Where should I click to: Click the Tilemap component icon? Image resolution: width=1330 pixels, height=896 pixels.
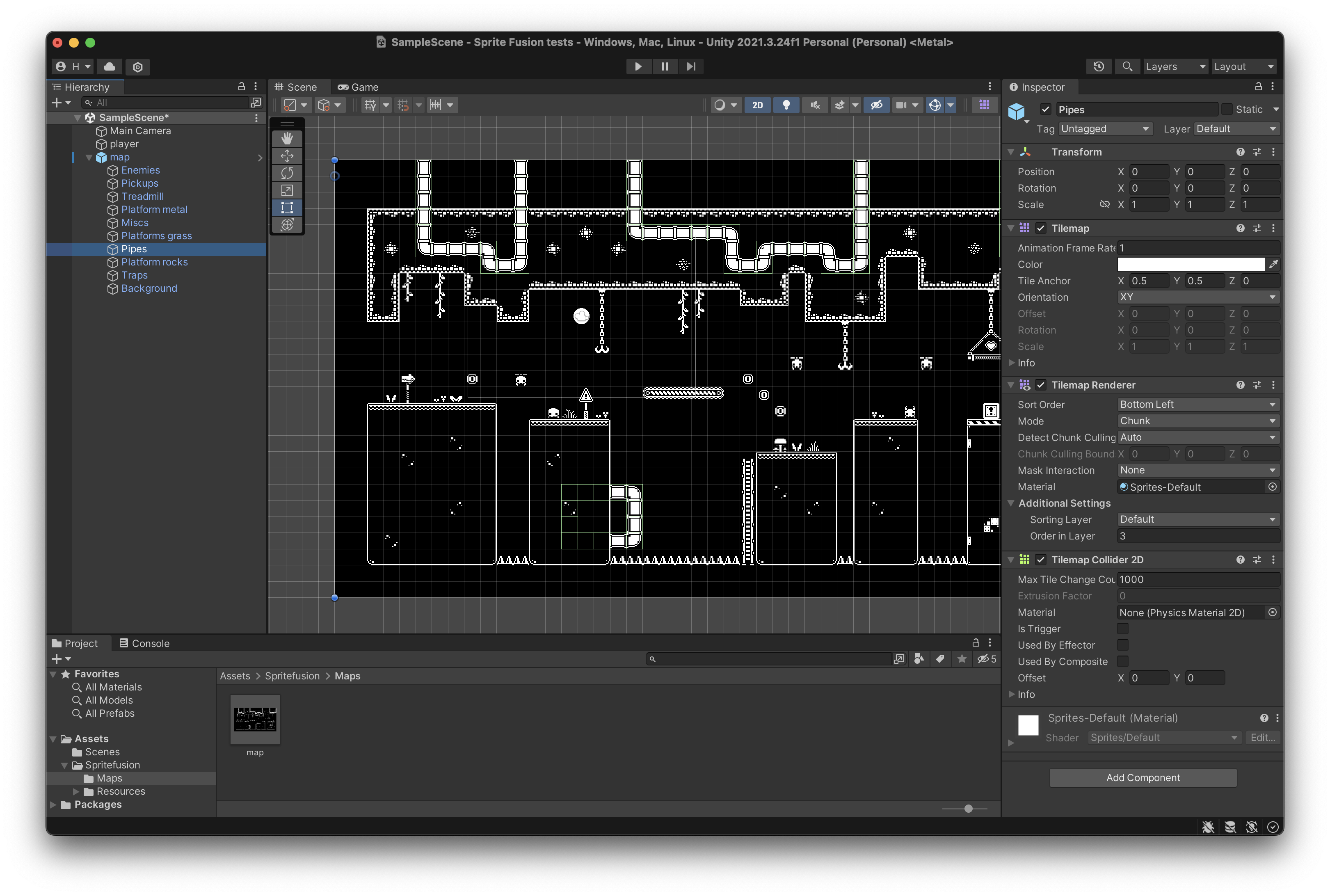pyautogui.click(x=1025, y=228)
